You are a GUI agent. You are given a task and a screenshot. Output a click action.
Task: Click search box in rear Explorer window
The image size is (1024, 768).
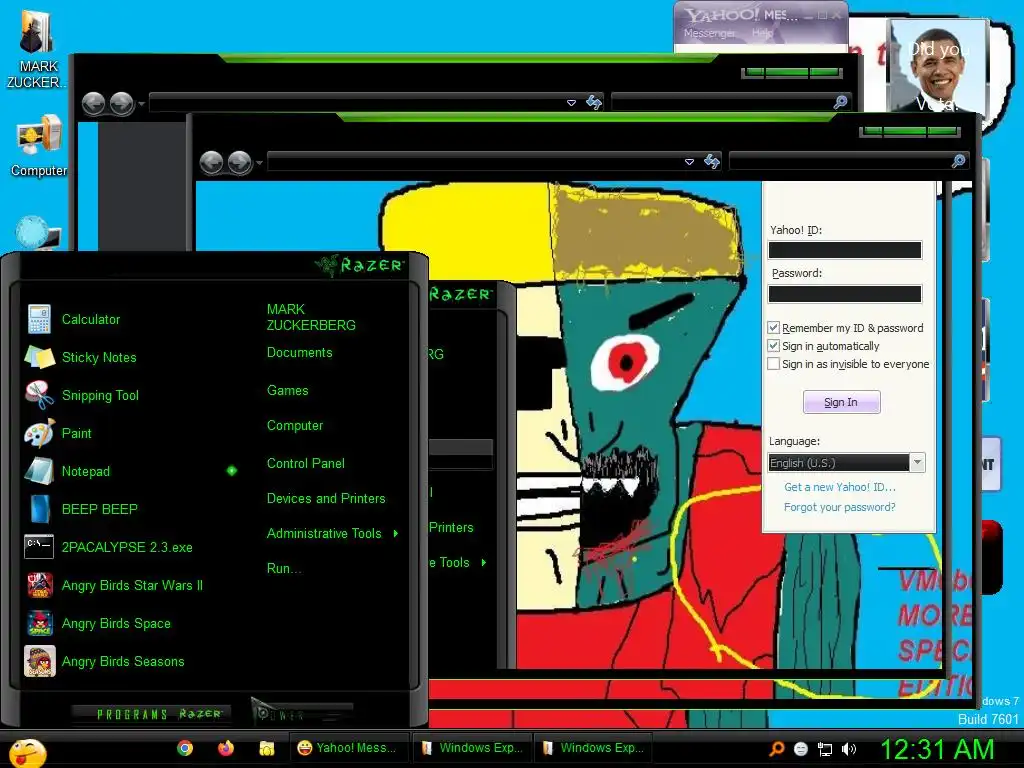pos(730,103)
